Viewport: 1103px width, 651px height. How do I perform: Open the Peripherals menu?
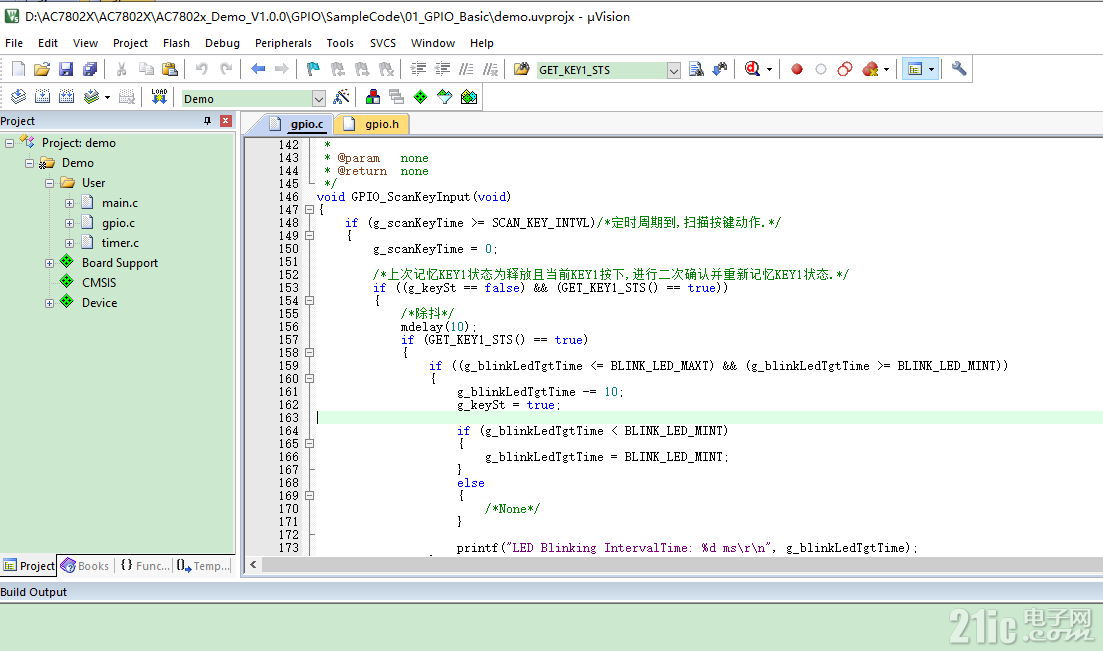[283, 43]
